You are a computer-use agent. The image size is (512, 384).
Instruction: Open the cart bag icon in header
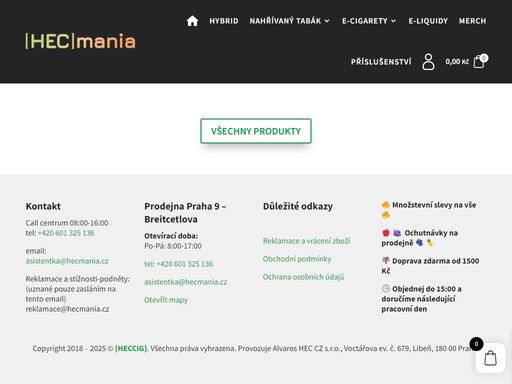pyautogui.click(x=480, y=61)
